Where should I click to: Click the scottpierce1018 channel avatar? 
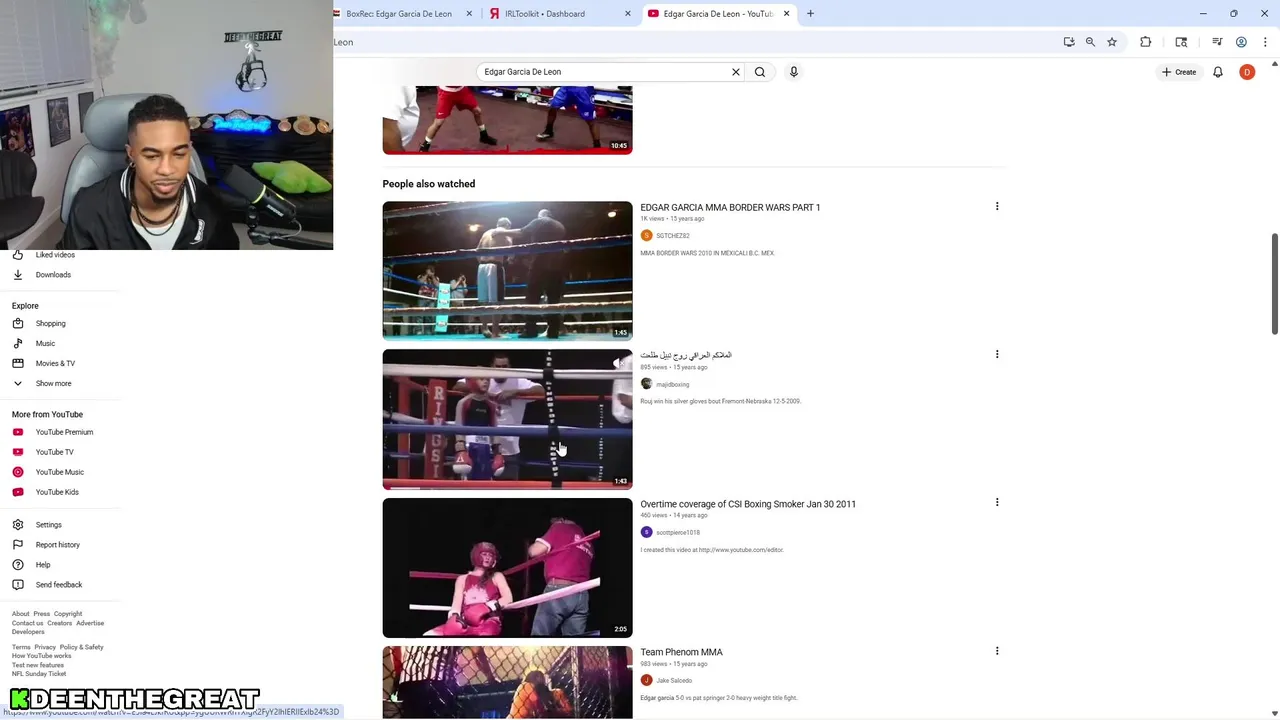pyautogui.click(x=646, y=532)
